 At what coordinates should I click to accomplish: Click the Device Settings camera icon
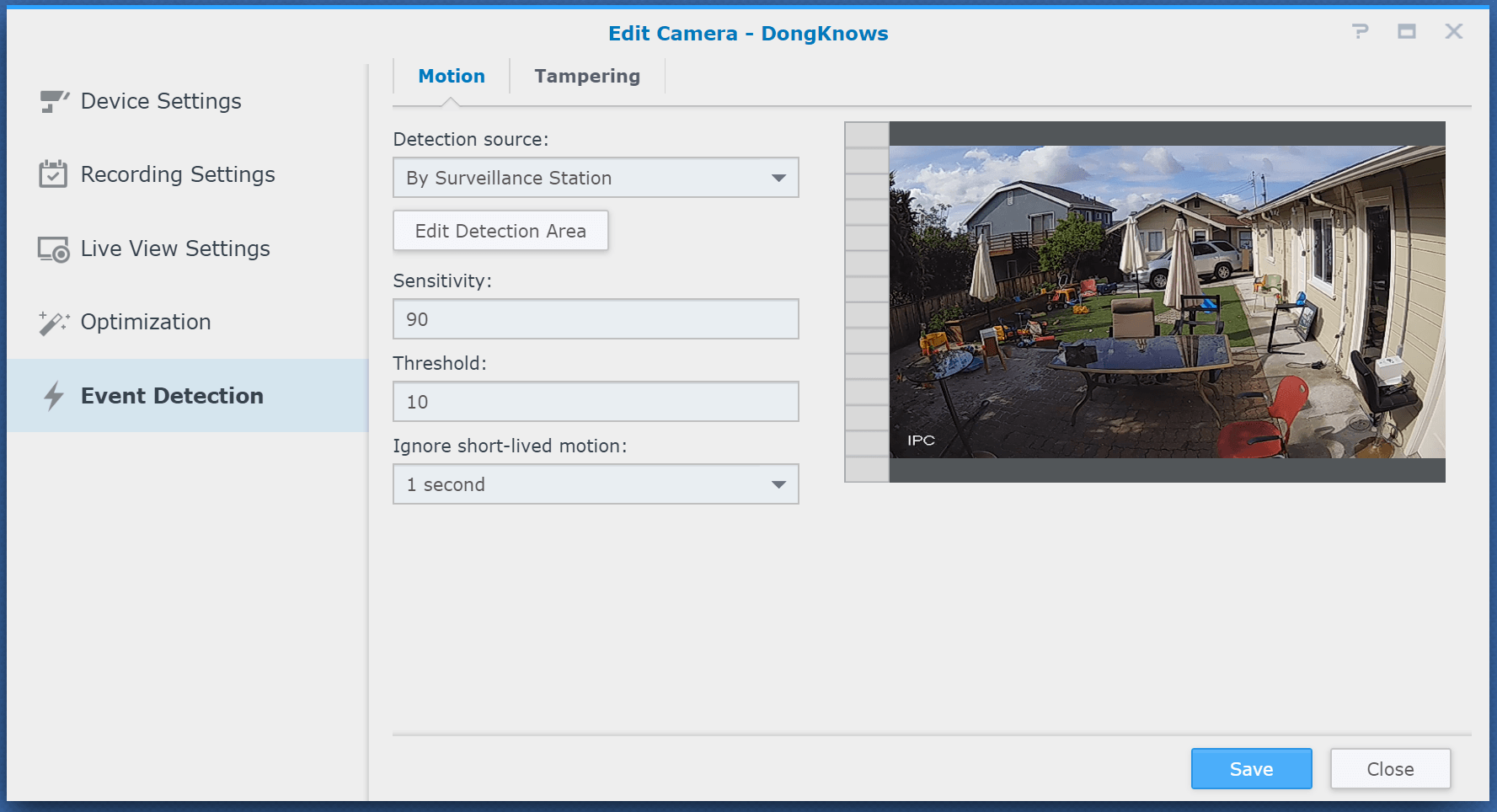(54, 102)
